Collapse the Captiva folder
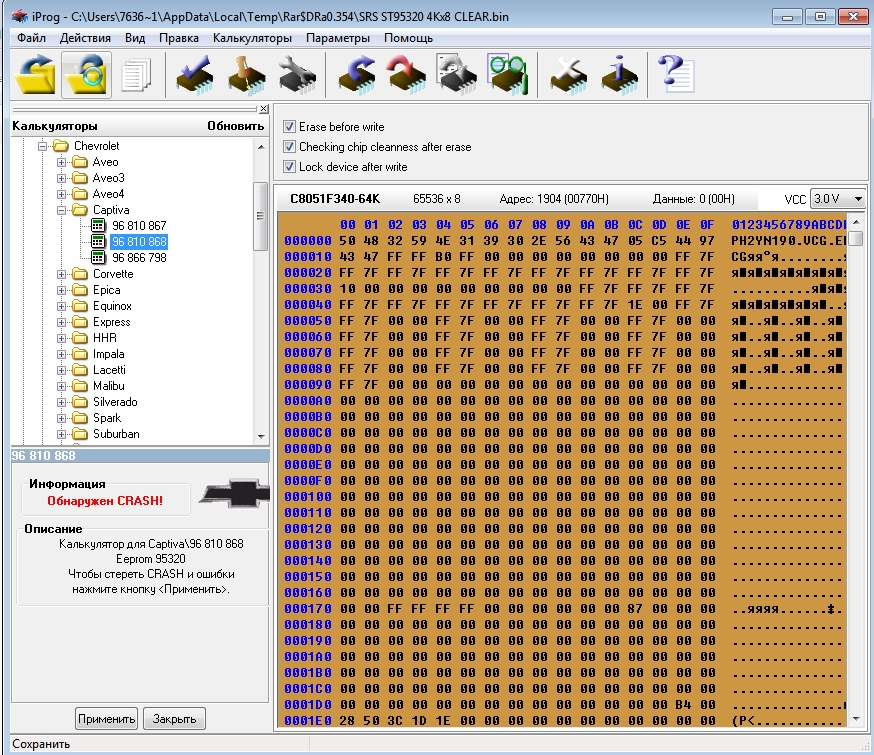Screen dimensions: 874x755 click(x=61, y=211)
